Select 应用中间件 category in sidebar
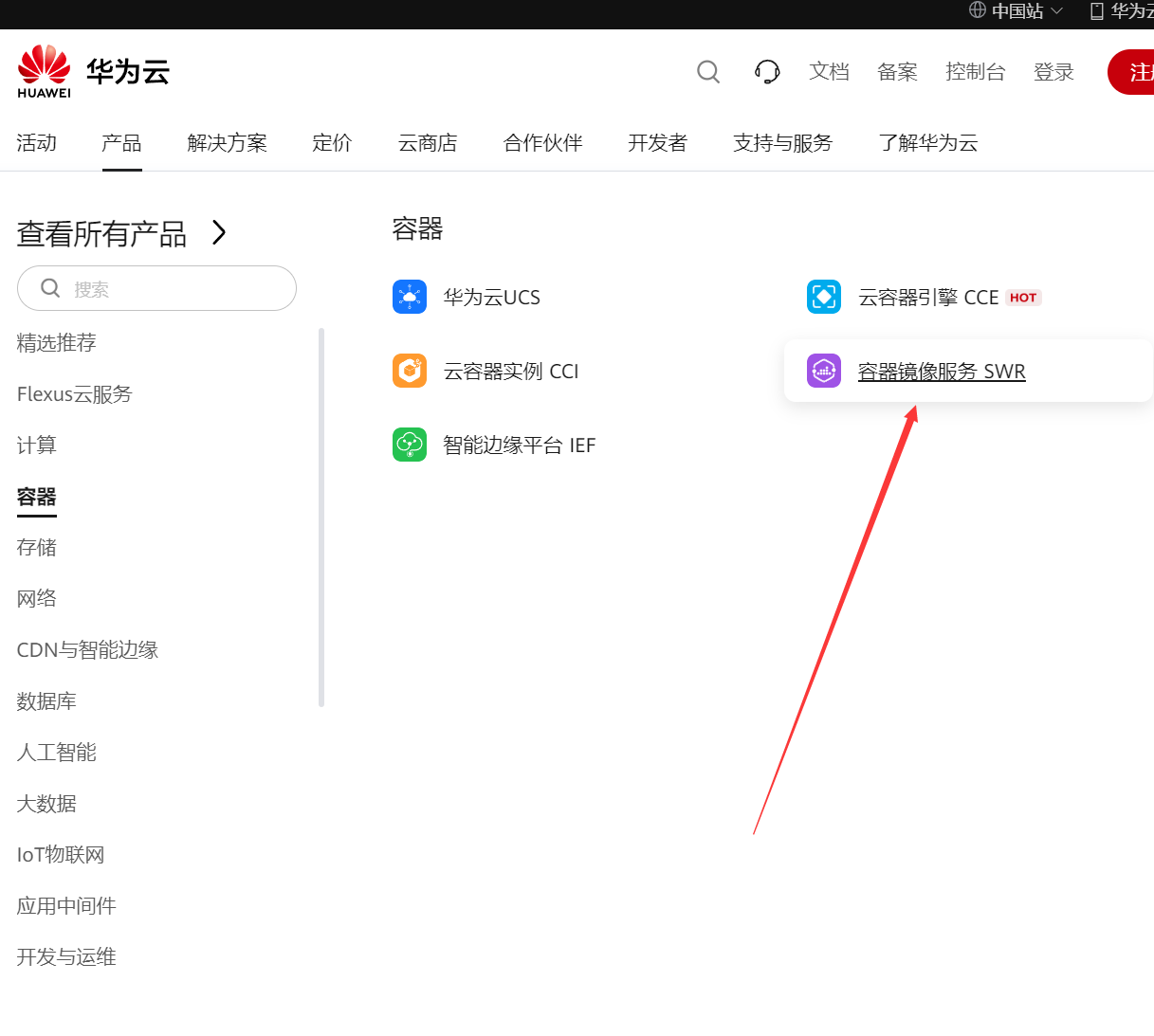This screenshot has height=1036, width=1154. tap(66, 906)
